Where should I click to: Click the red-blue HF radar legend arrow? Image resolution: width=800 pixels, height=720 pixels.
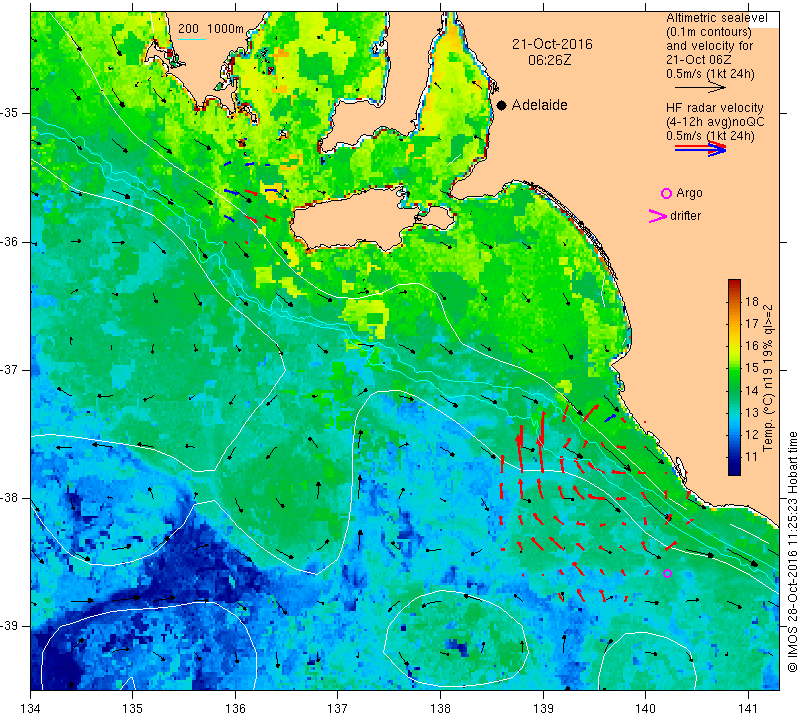point(700,149)
